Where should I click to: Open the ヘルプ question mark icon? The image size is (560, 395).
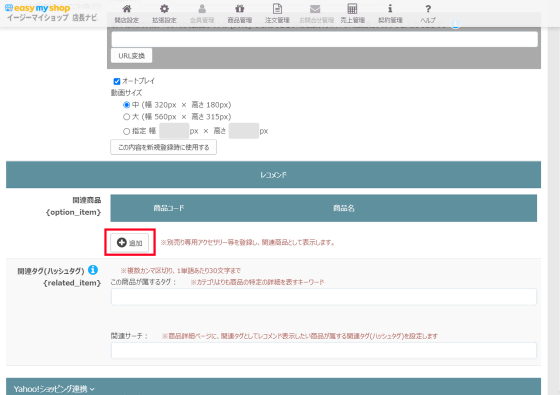point(428,9)
